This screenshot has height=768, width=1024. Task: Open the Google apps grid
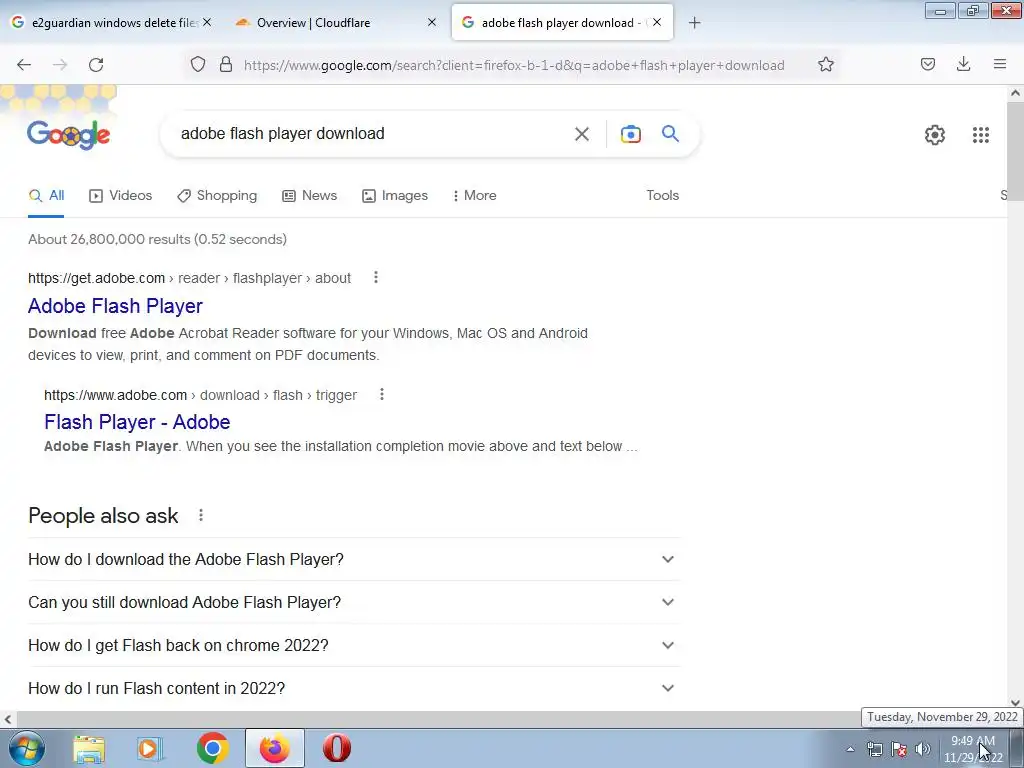click(x=980, y=135)
